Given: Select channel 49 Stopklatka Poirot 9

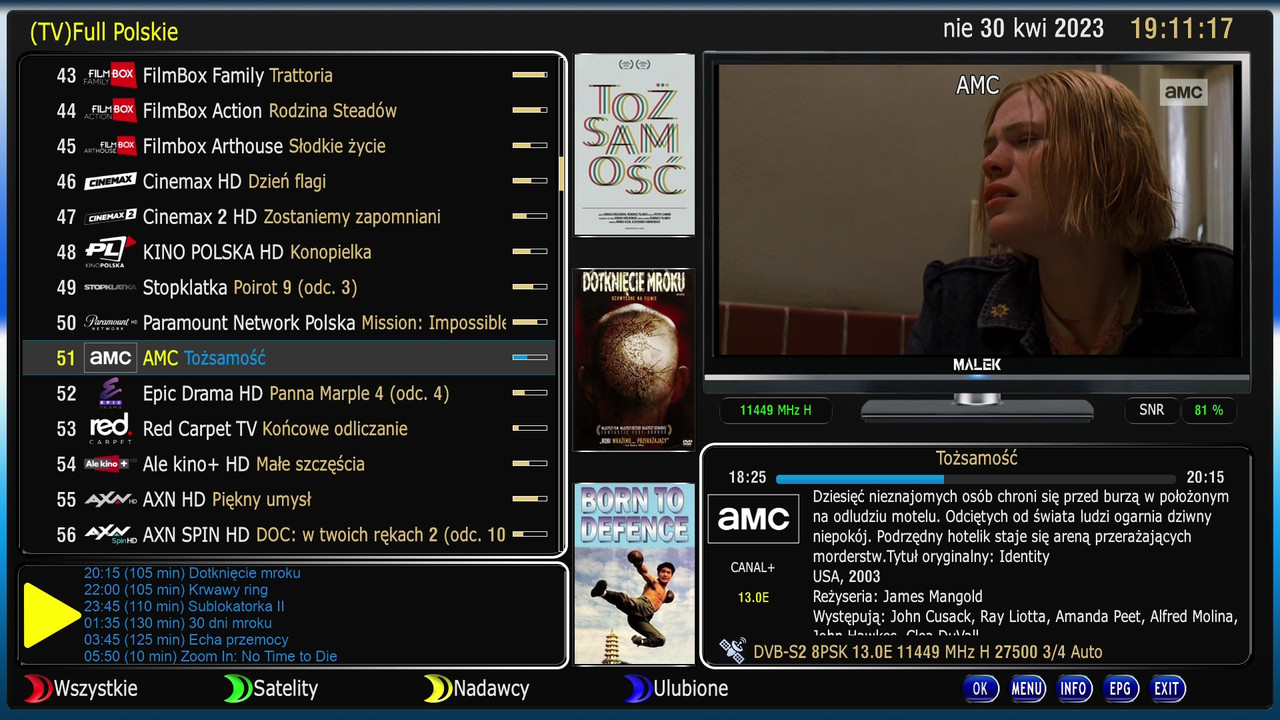Looking at the screenshot, I should click(x=289, y=287).
